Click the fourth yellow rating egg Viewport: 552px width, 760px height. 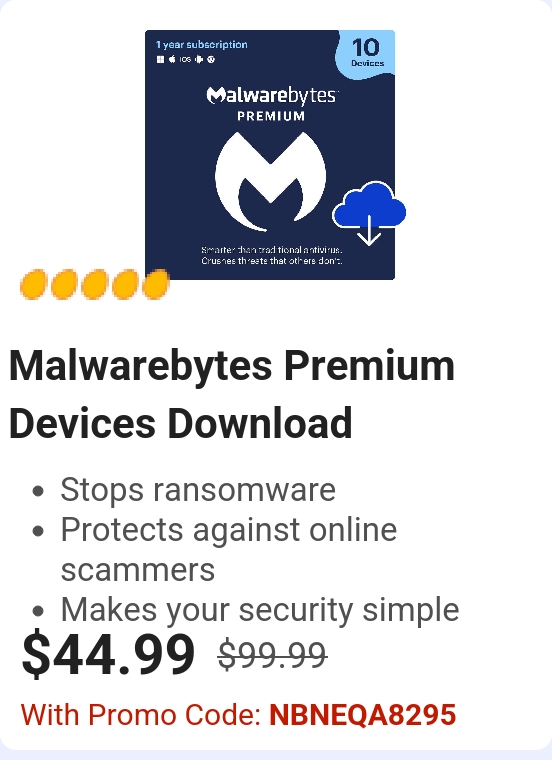point(125,284)
